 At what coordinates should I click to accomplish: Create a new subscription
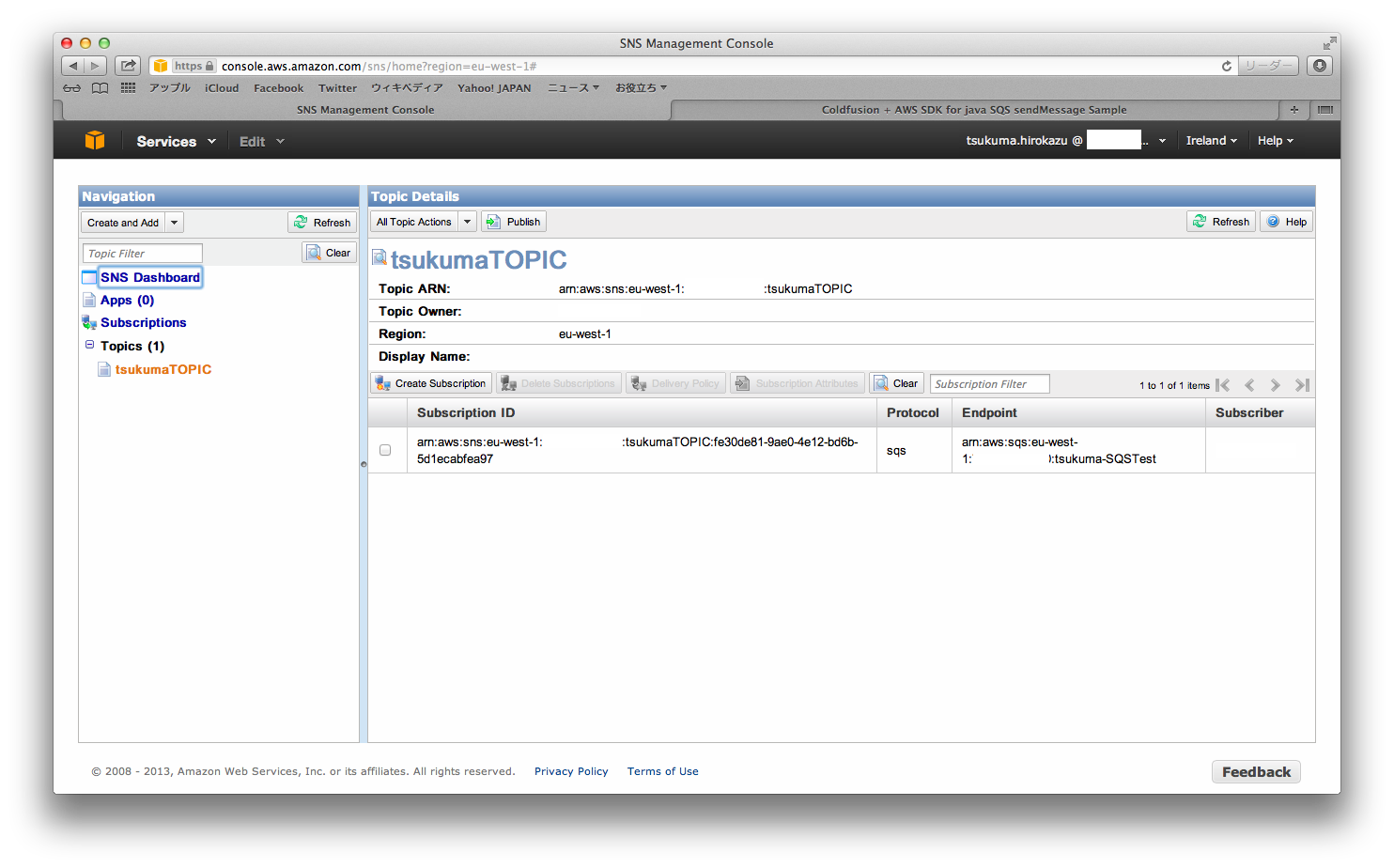click(430, 382)
